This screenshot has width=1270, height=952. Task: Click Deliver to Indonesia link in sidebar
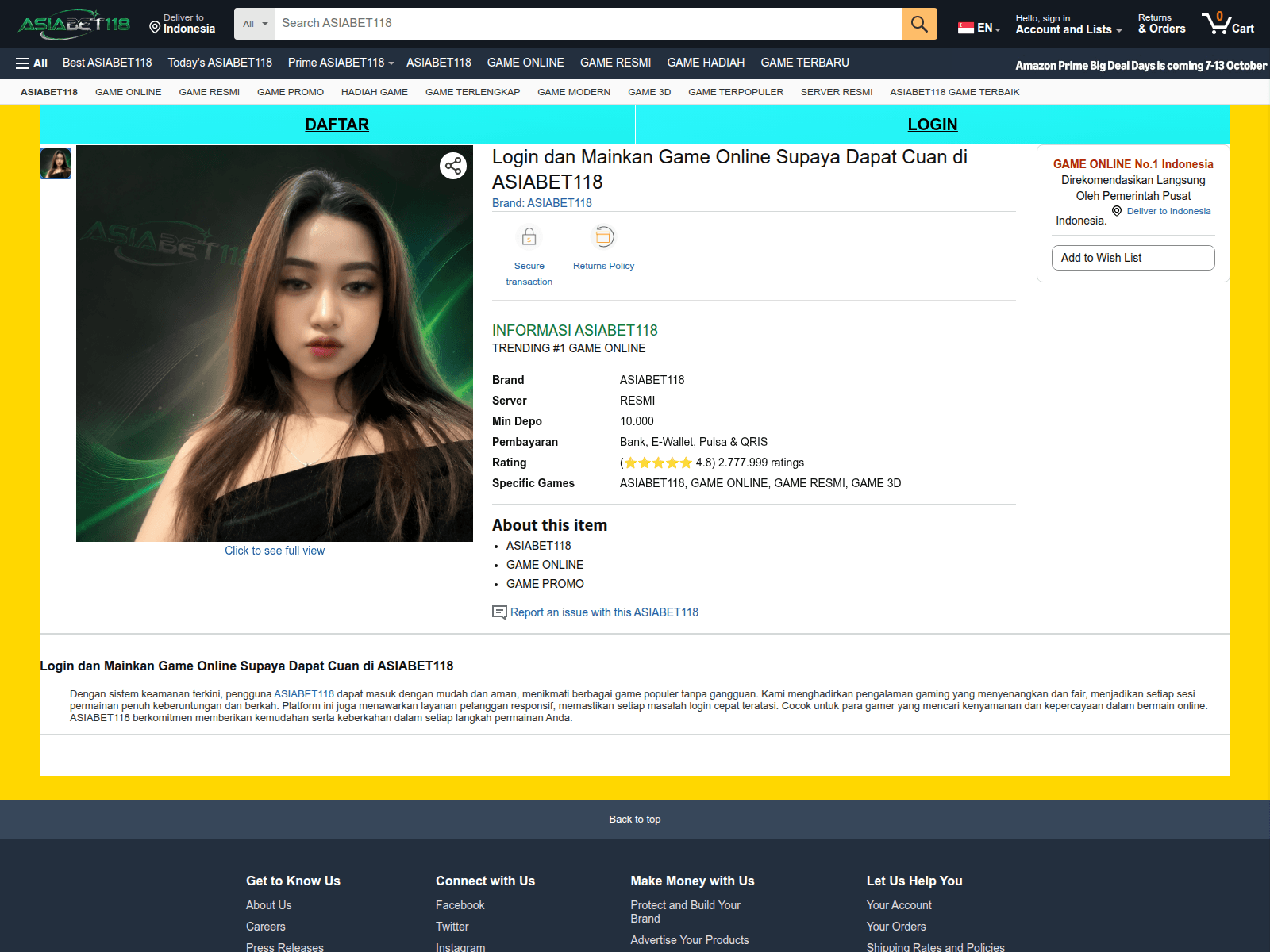1168,211
